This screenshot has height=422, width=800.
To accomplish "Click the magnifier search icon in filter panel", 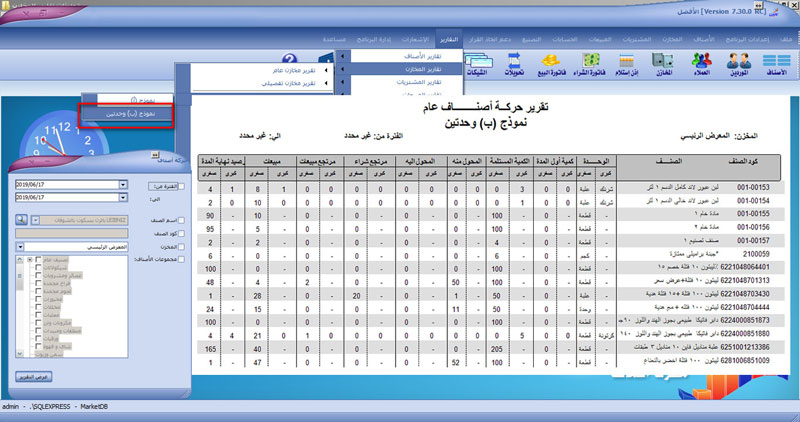I will pyautogui.click(x=21, y=219).
